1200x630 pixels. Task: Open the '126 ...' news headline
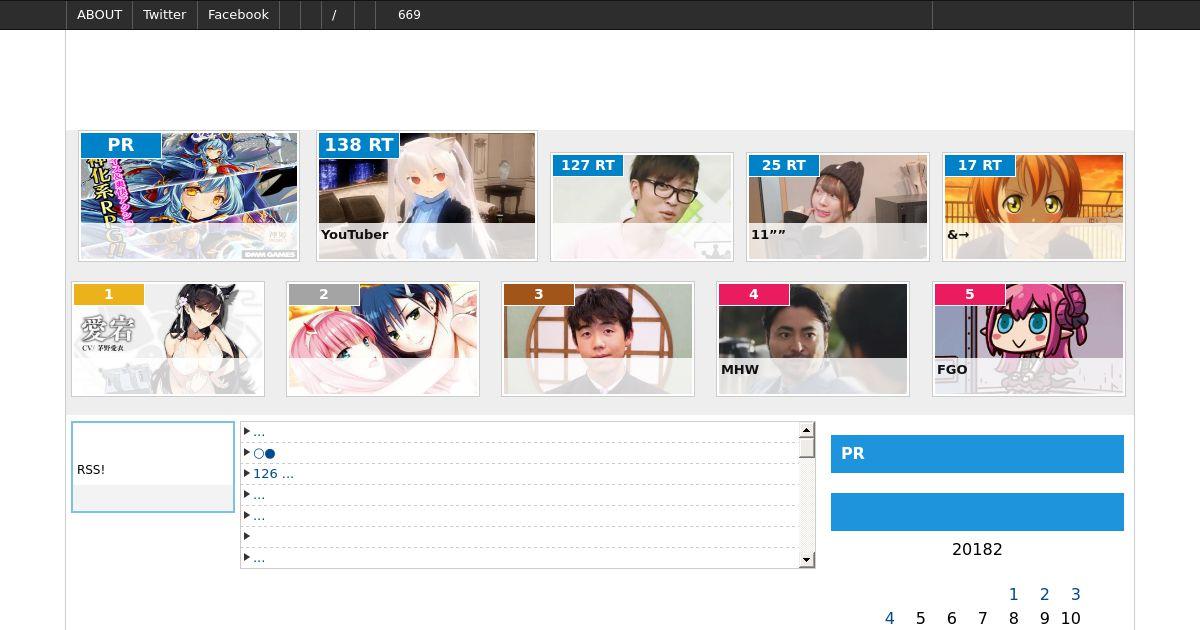273,474
